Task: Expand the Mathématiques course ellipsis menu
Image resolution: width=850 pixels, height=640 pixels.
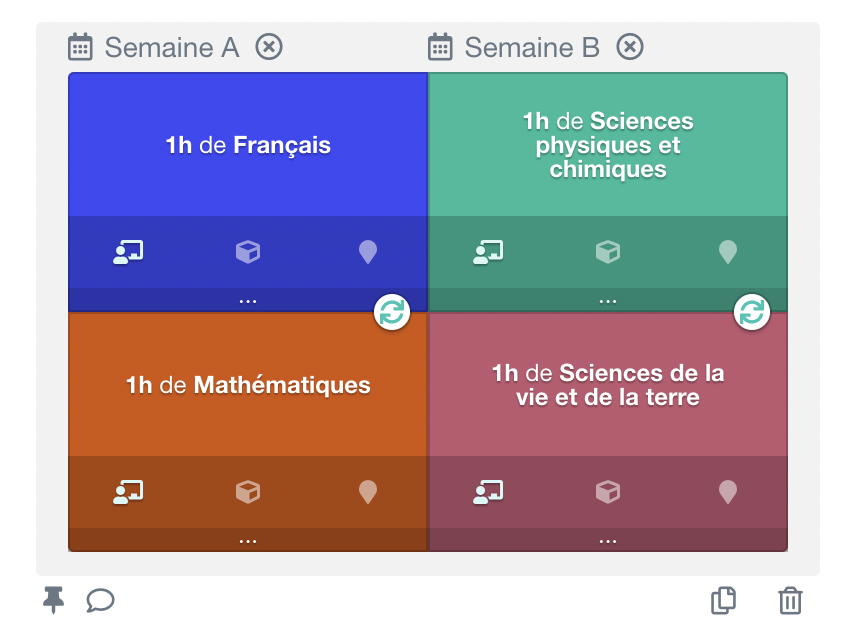Action: tap(247, 539)
